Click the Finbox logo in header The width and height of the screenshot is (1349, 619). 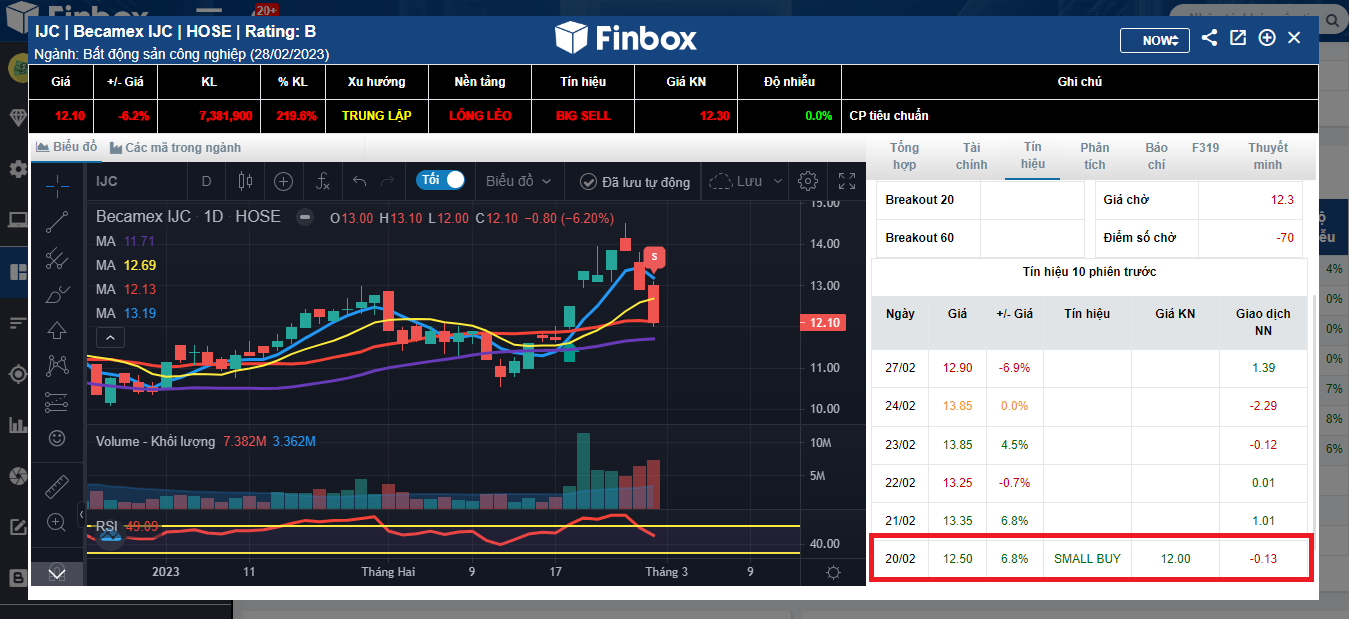(626, 39)
